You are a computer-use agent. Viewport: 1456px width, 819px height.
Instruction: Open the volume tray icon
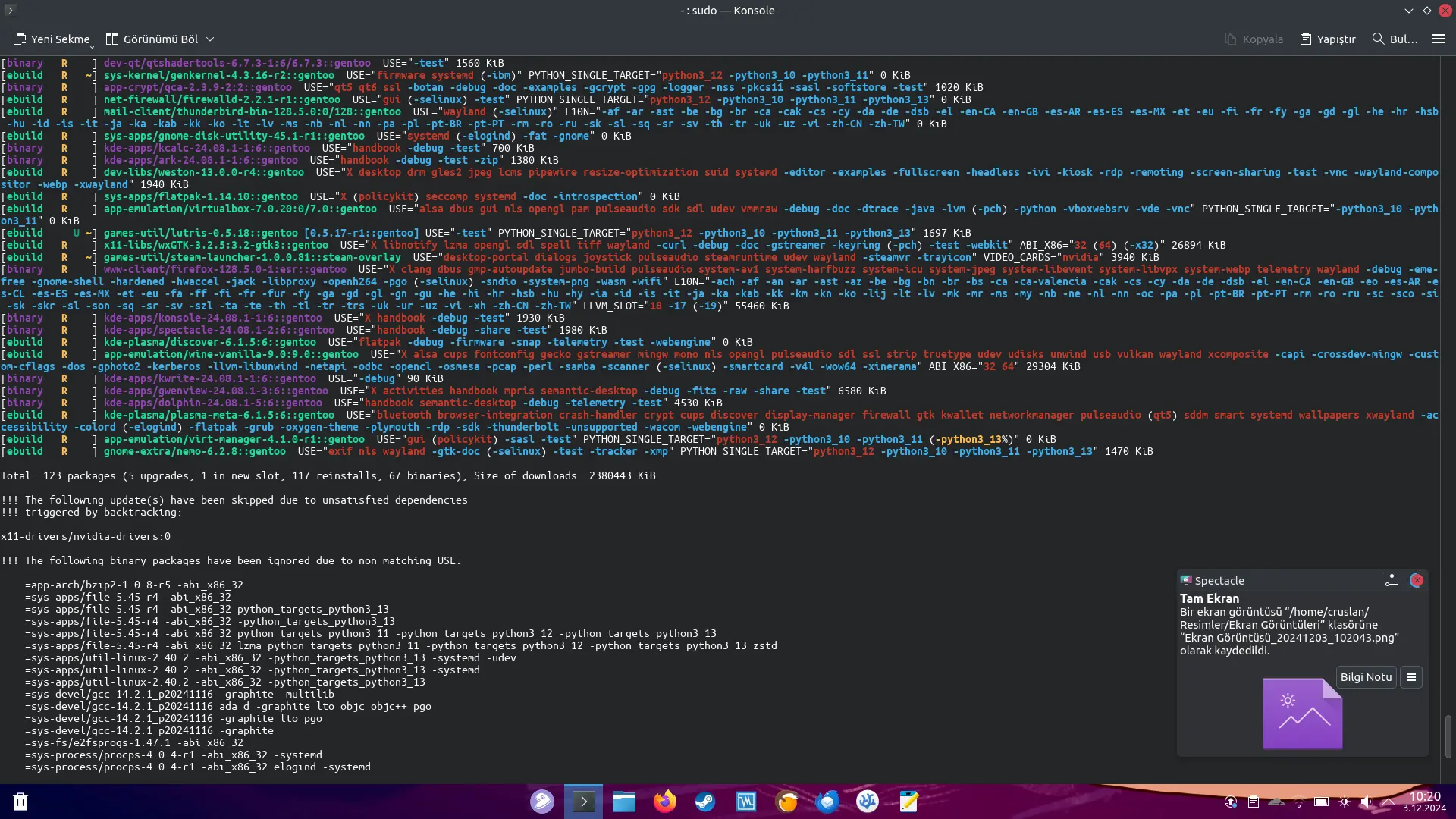pos(1367,802)
